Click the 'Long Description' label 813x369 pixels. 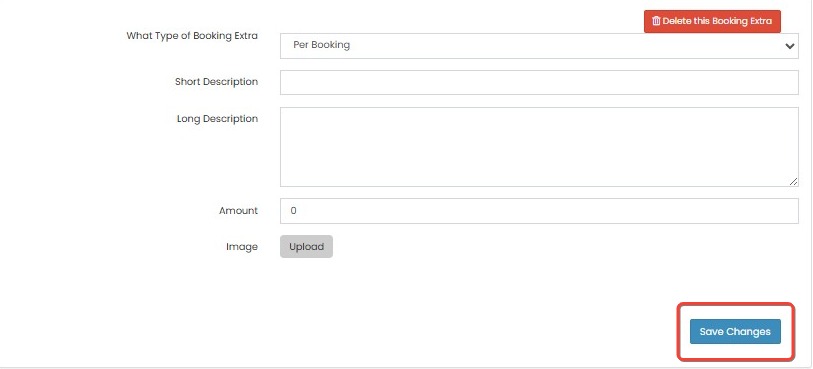pos(217,119)
